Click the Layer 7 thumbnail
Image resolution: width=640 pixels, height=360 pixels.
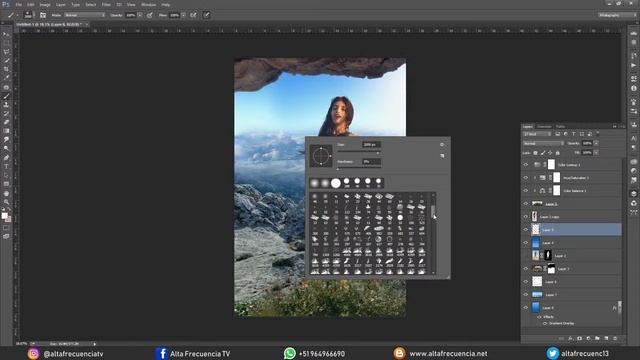537,294
